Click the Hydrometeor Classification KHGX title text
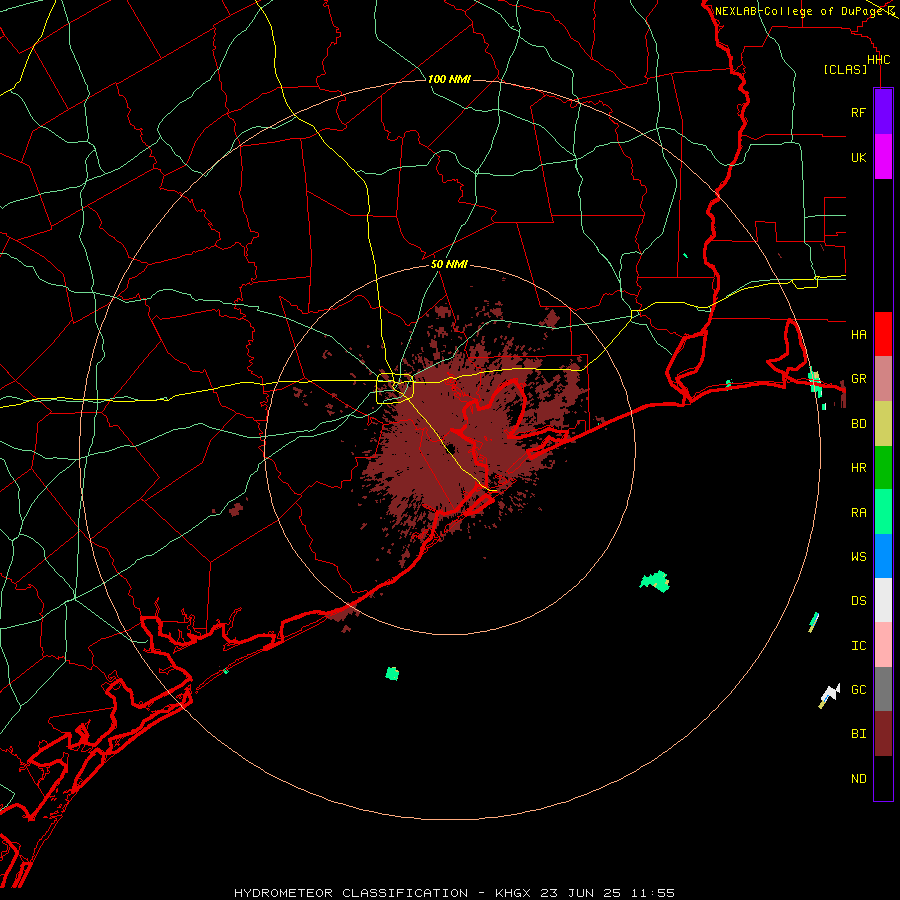900x900 pixels. (454, 893)
